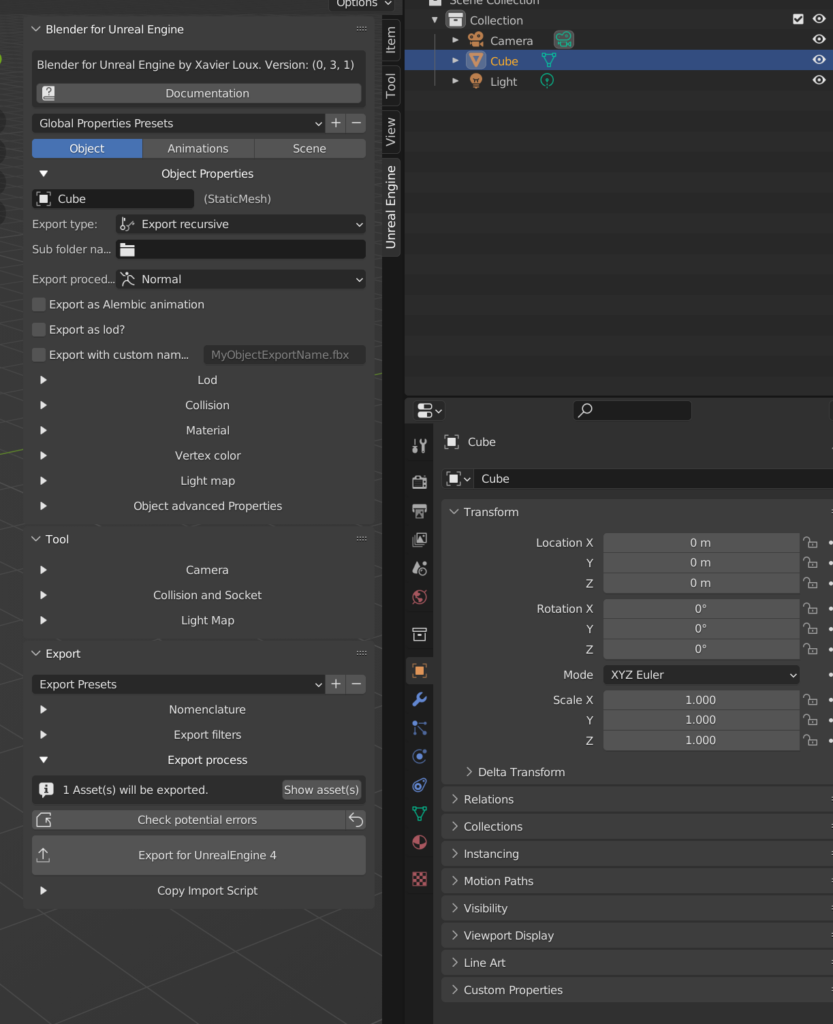
Task: Add a new Global Properties preset
Action: [336, 123]
